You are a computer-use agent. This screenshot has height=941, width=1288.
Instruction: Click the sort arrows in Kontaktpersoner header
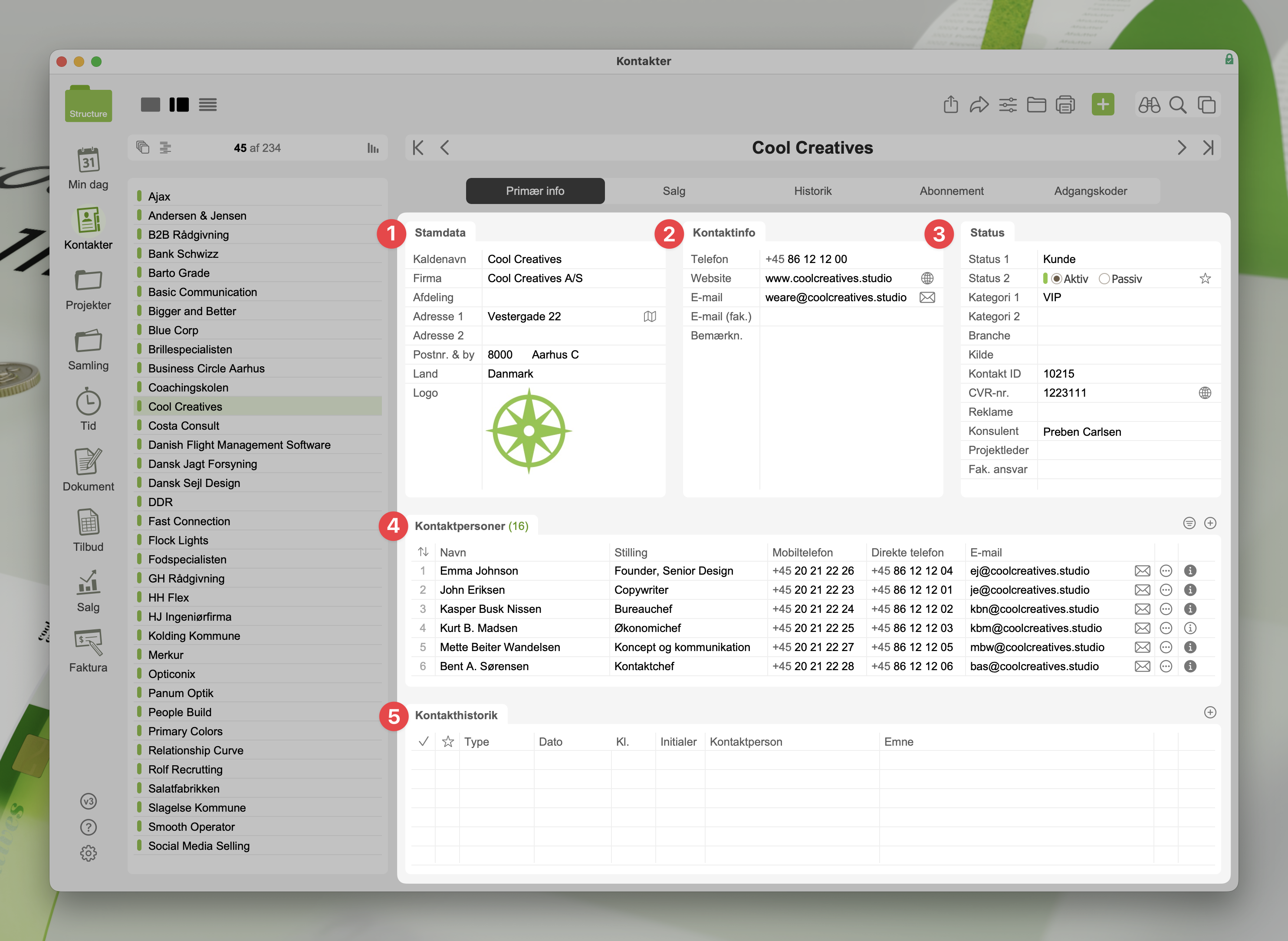423,552
